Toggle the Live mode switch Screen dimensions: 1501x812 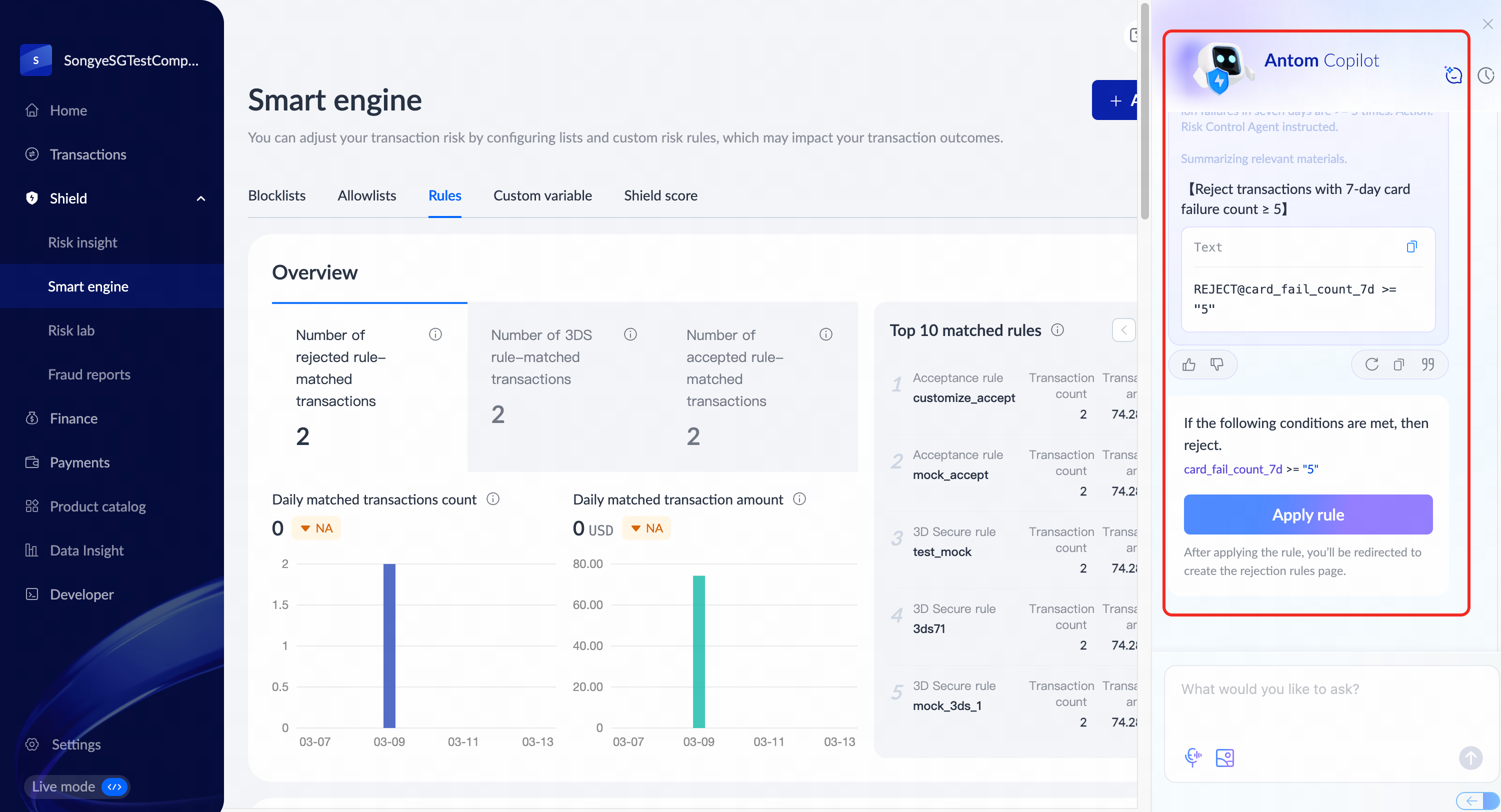click(x=115, y=787)
